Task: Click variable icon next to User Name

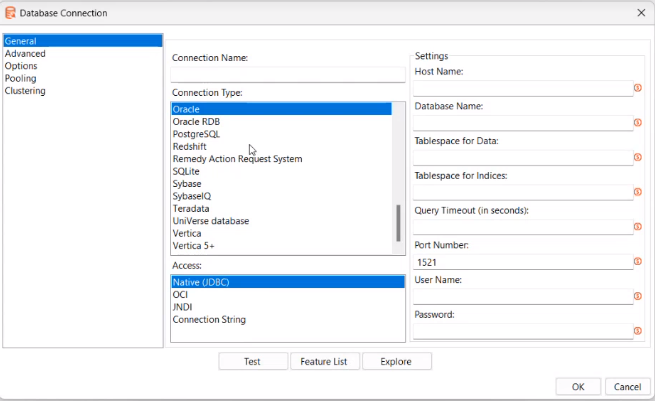Action: (x=638, y=296)
